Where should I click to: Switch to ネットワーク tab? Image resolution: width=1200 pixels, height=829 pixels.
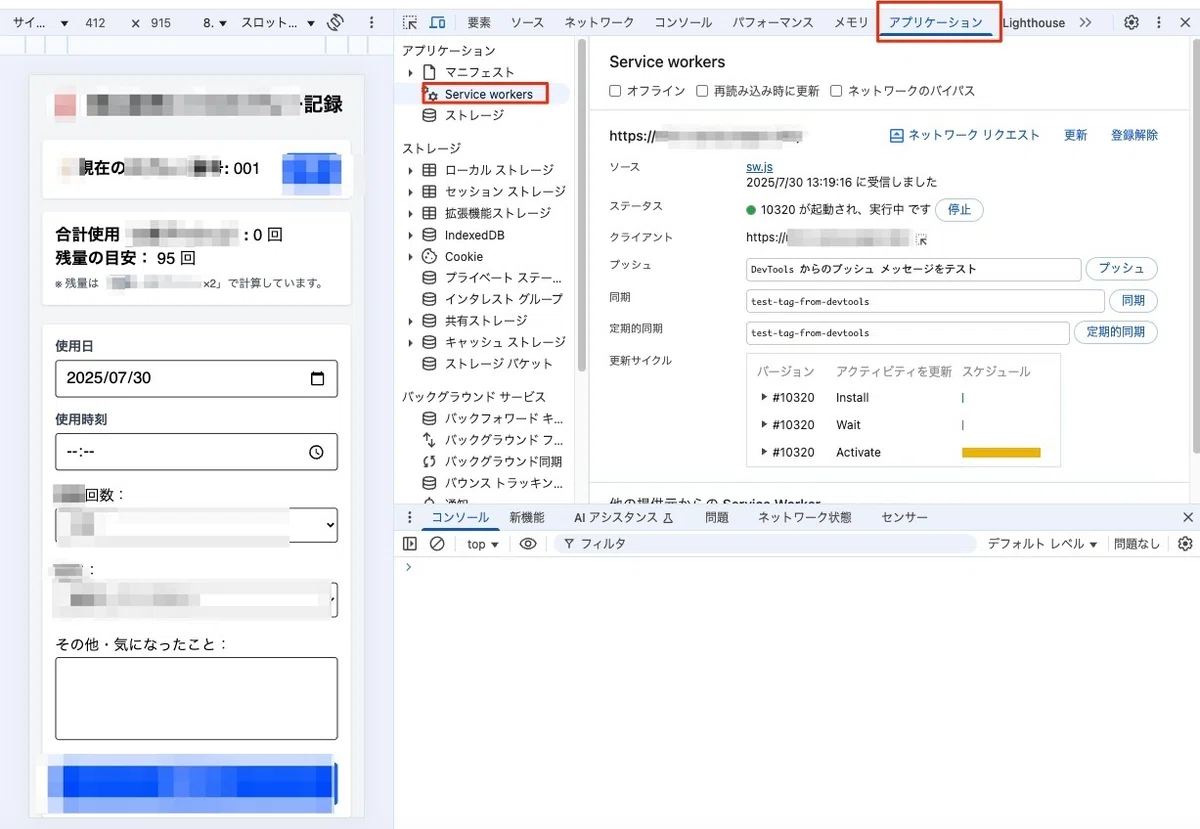pyautogui.click(x=599, y=22)
